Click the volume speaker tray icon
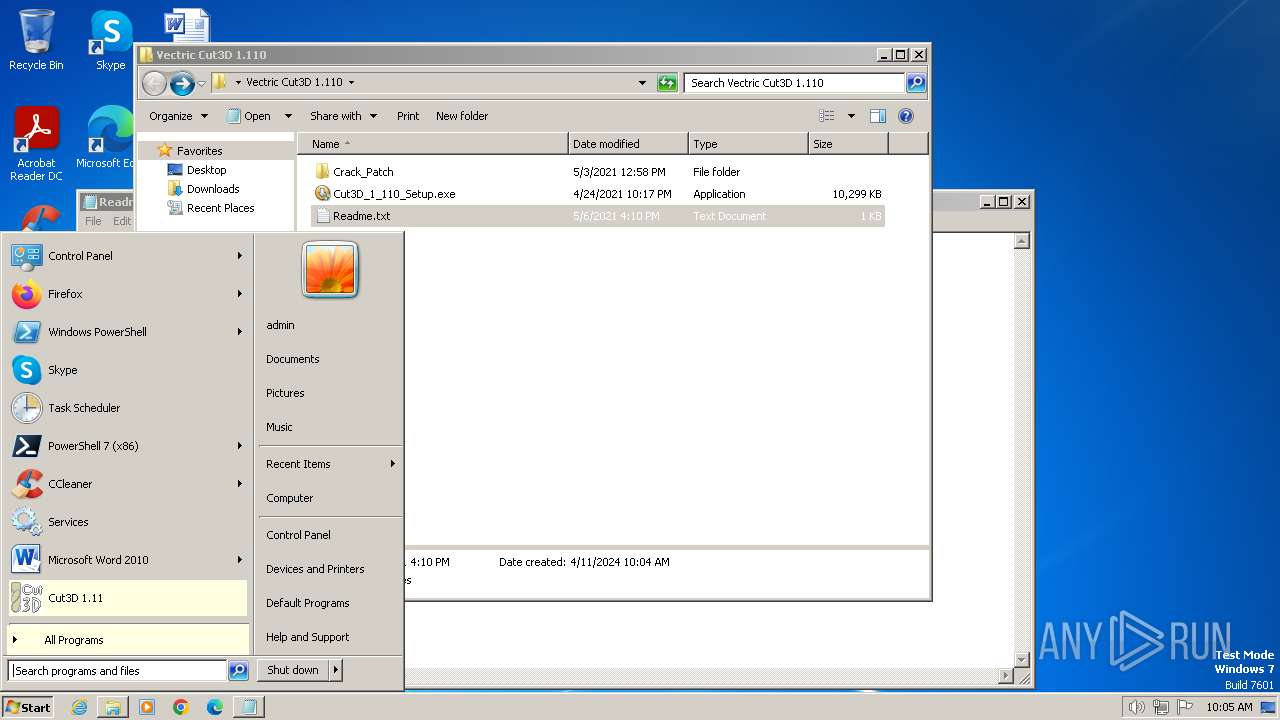The height and width of the screenshot is (720, 1280). click(1136, 707)
